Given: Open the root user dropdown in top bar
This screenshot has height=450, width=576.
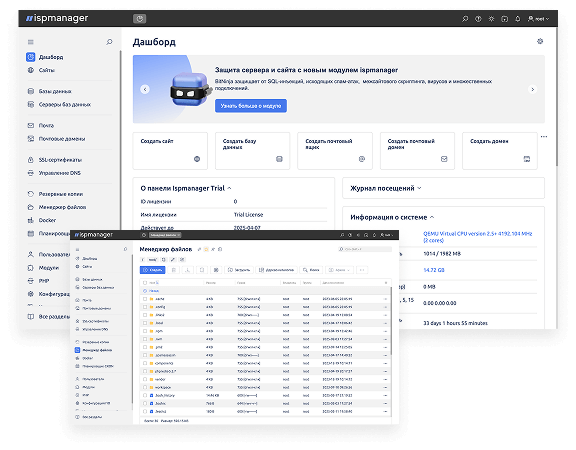Looking at the screenshot, I should (538, 19).
